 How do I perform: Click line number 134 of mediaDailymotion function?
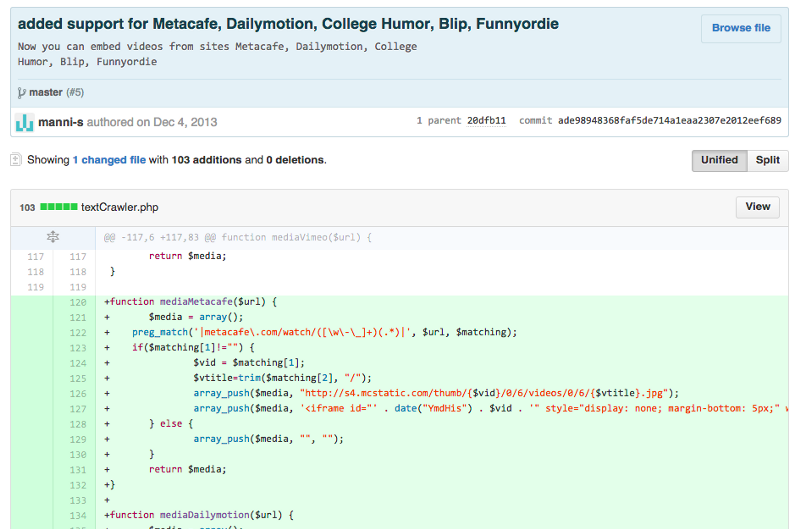click(x=78, y=515)
